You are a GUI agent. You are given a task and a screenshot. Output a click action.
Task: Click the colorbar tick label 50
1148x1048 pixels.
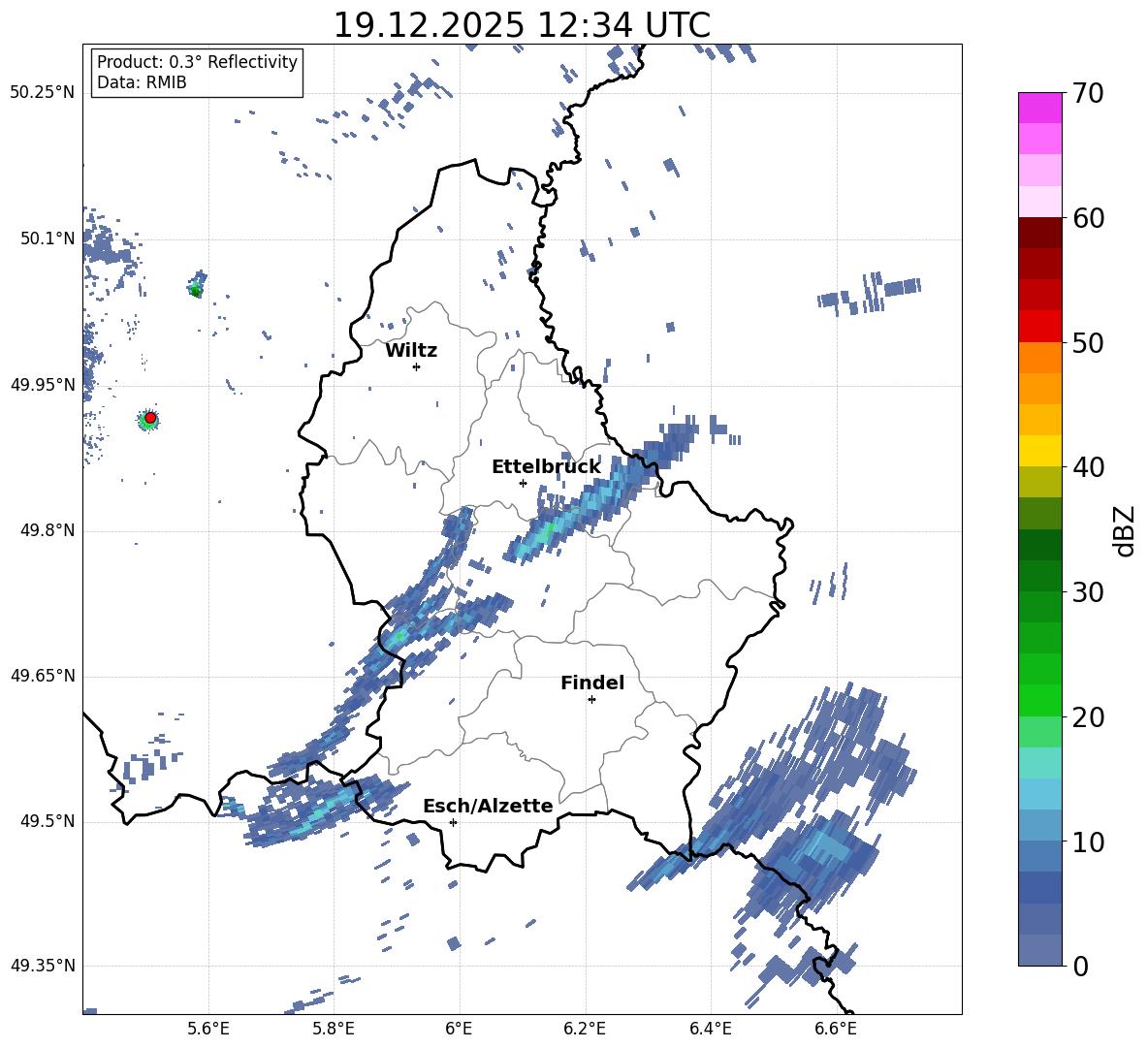[x=1088, y=342]
